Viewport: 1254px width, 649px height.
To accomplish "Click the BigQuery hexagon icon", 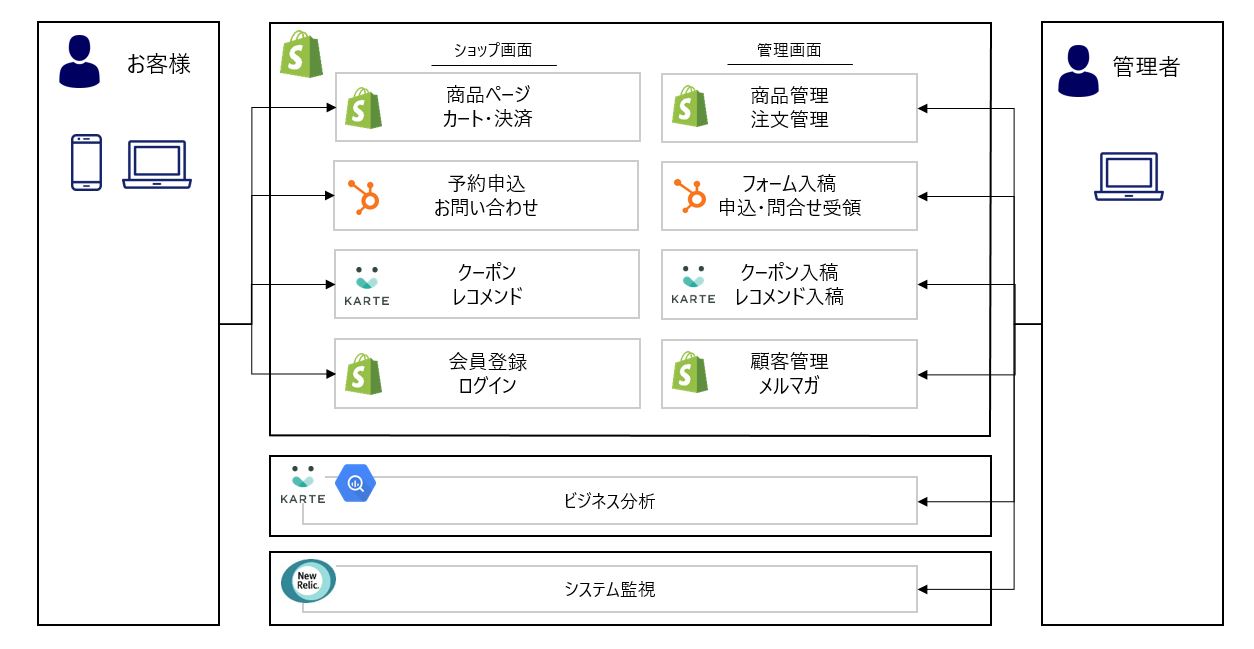I will coord(355,484).
